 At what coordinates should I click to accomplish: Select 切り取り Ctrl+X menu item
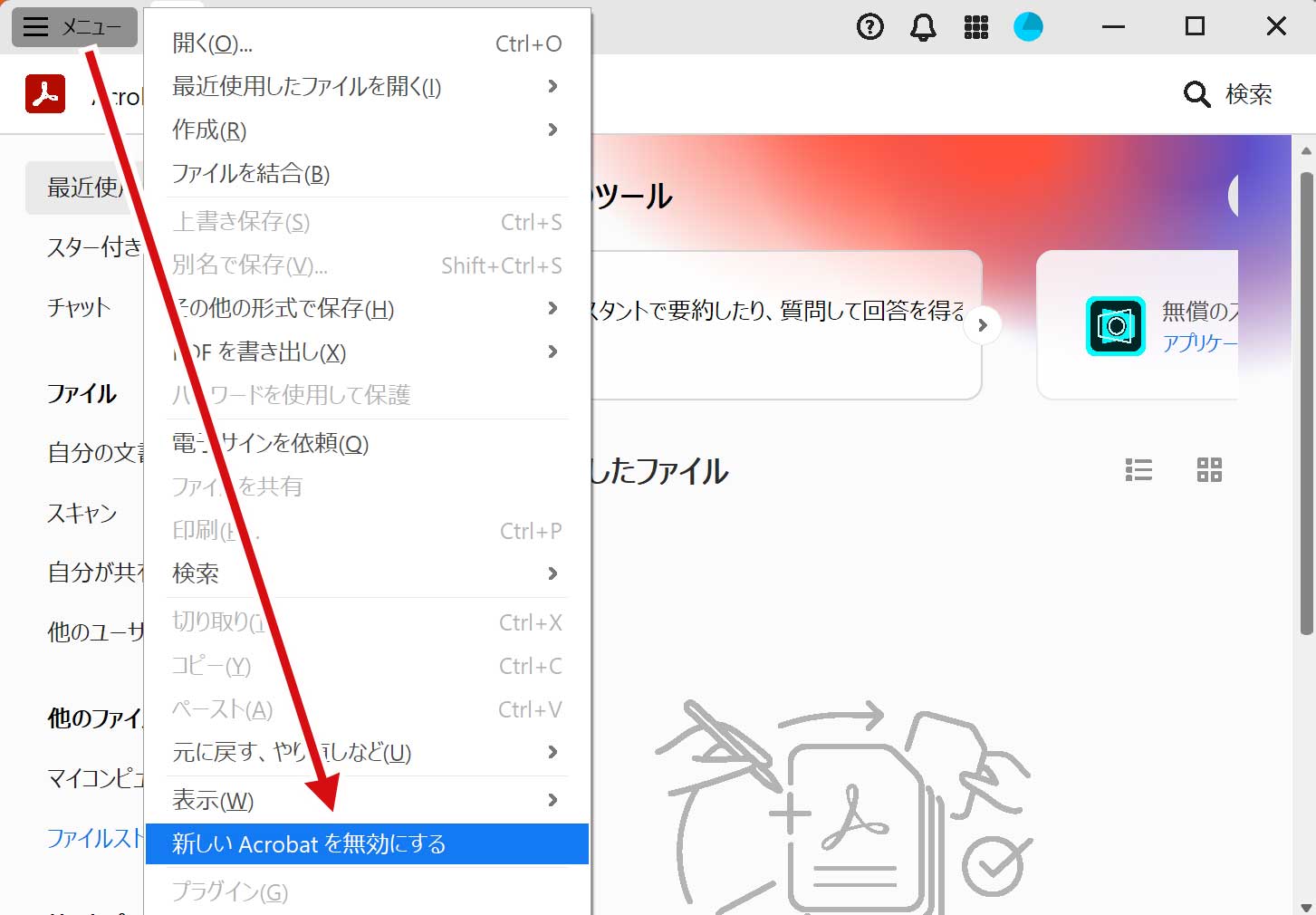[x=367, y=622]
